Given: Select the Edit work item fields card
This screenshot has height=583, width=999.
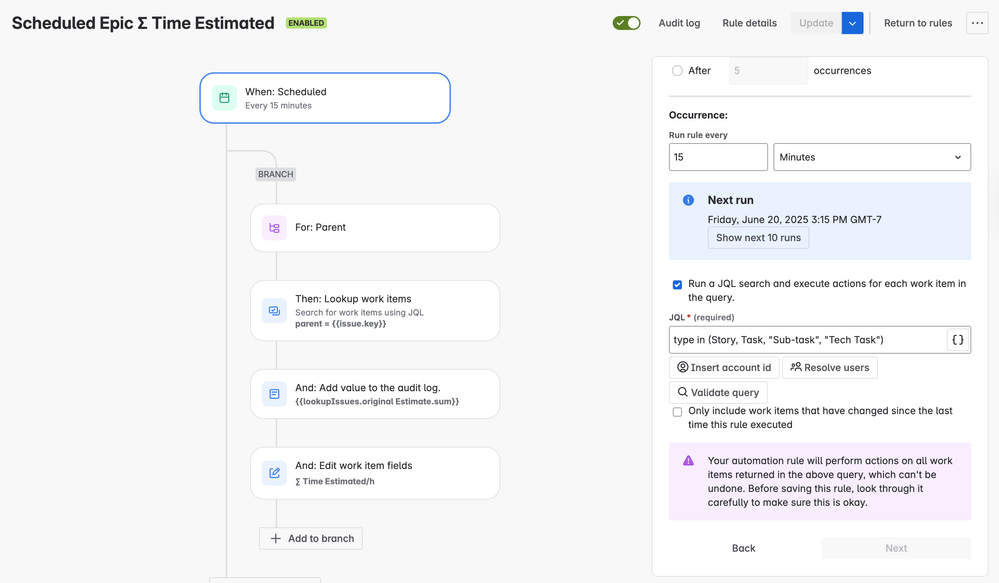Looking at the screenshot, I should click(x=375, y=473).
